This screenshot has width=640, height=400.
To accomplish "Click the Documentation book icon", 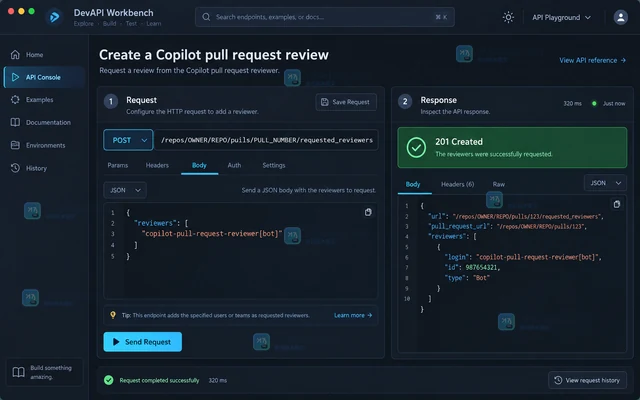I will 15,122.
